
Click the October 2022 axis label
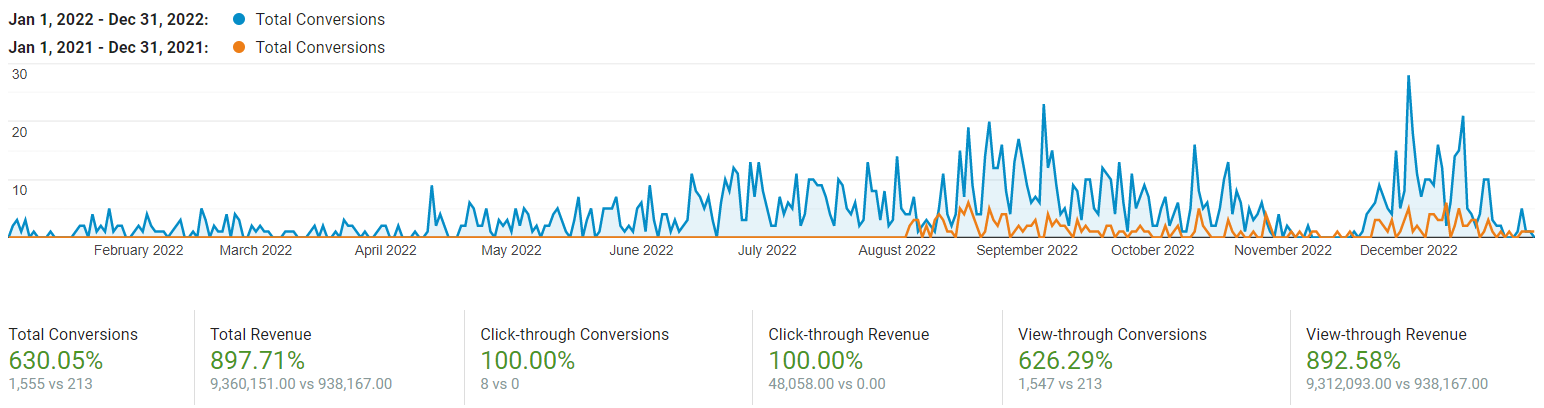(1152, 250)
